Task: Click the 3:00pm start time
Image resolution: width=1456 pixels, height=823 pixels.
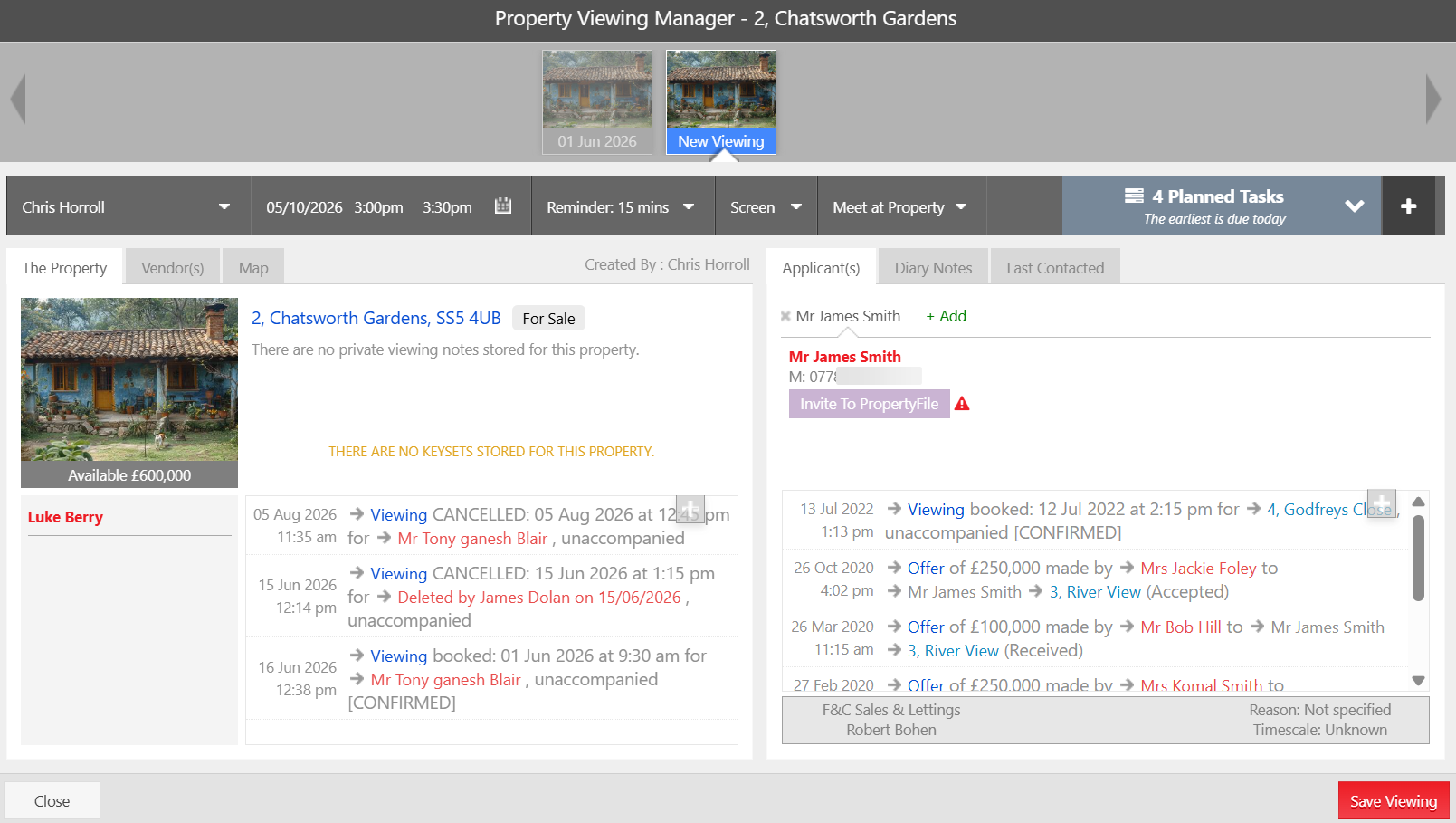Action: point(378,207)
